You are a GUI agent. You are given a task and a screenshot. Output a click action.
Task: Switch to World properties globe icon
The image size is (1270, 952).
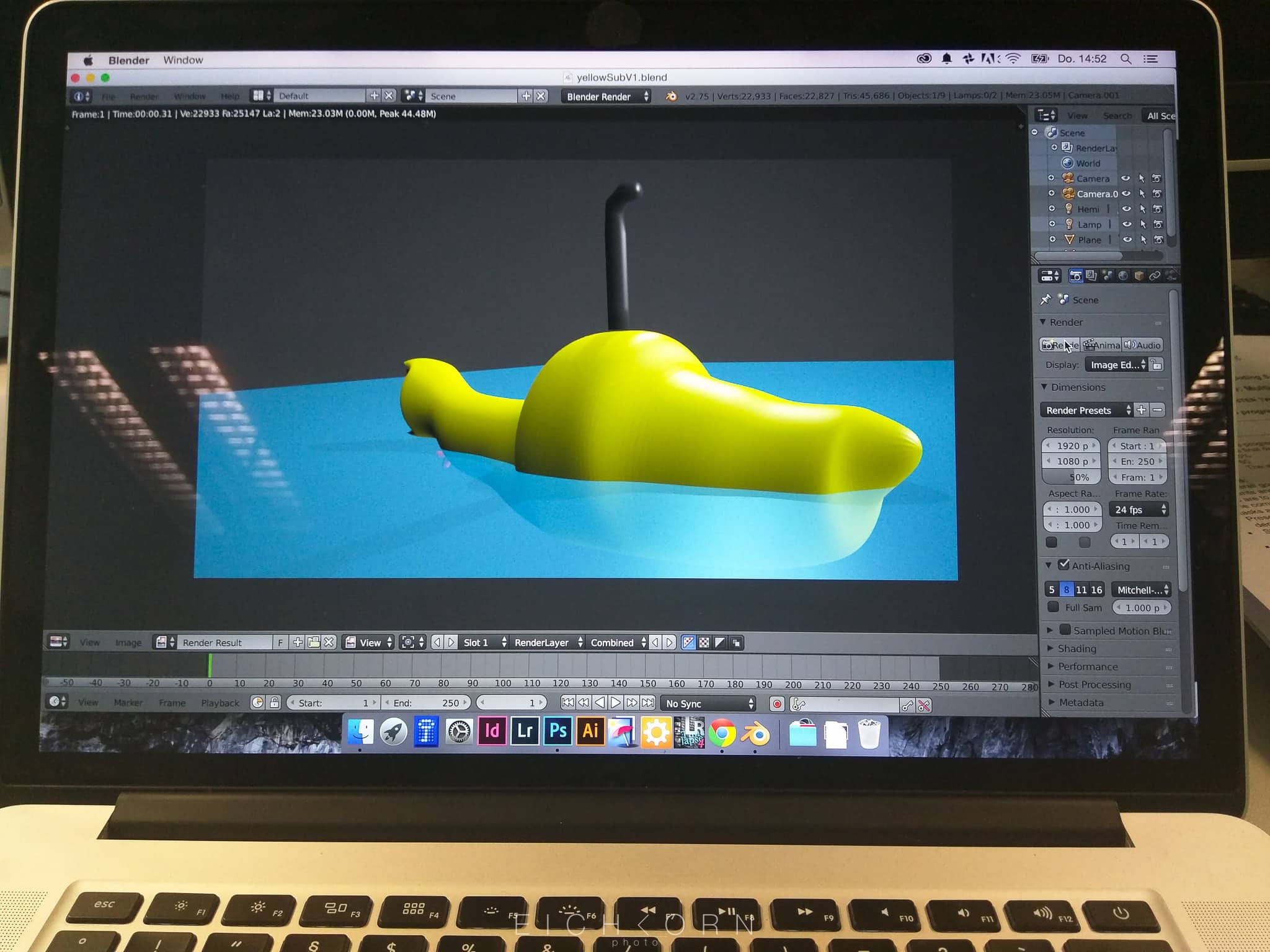coord(1123,276)
